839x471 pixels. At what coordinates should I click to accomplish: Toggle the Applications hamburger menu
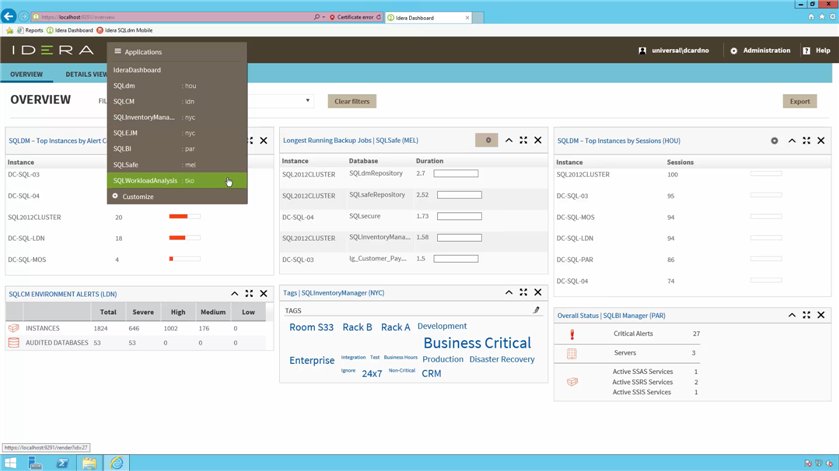coord(118,51)
